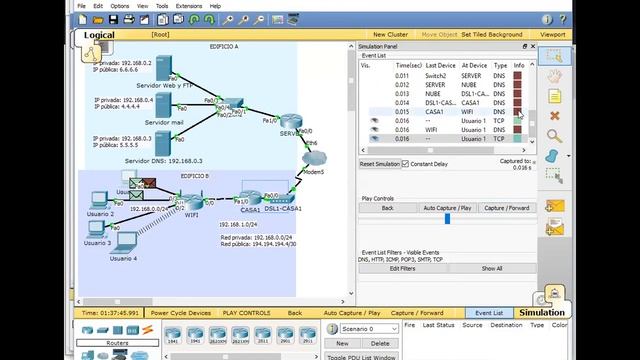Click the green Undo arrow
The image size is (640, 360).
tap(194, 19)
